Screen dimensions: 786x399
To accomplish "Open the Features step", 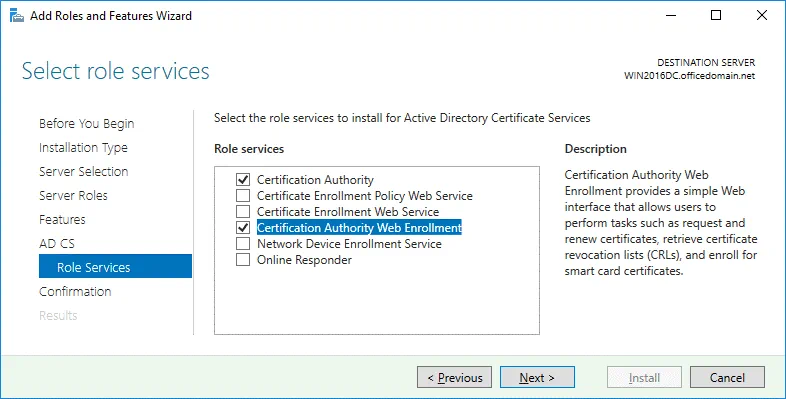I will pyautogui.click(x=62, y=220).
